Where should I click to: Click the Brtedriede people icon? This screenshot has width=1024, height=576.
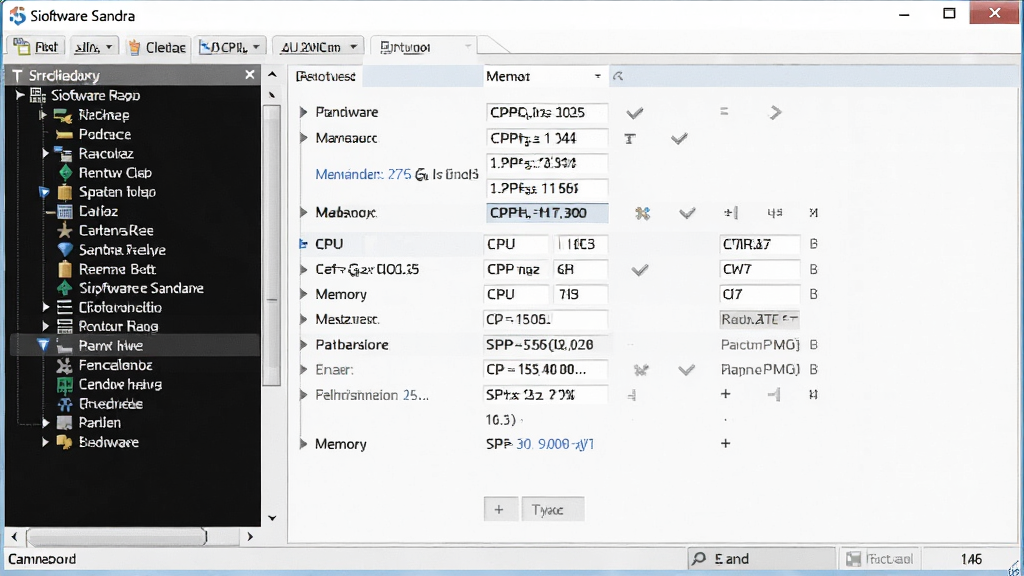click(65, 404)
